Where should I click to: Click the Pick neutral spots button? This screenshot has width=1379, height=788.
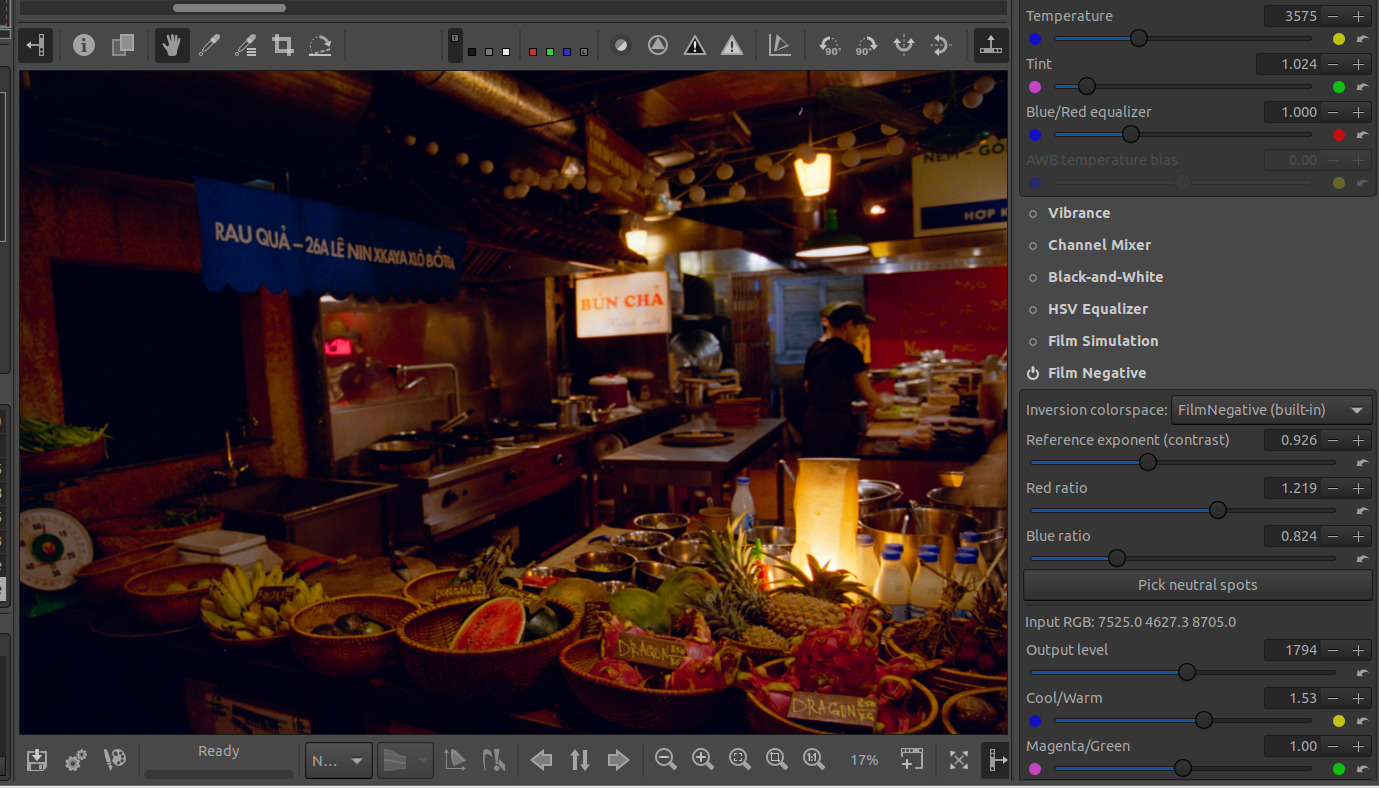pos(1197,585)
